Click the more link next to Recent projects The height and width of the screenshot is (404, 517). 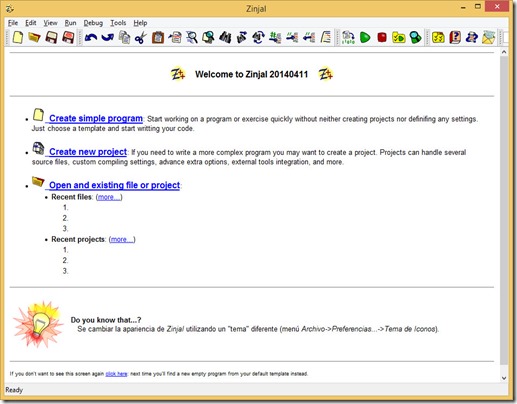(122, 240)
